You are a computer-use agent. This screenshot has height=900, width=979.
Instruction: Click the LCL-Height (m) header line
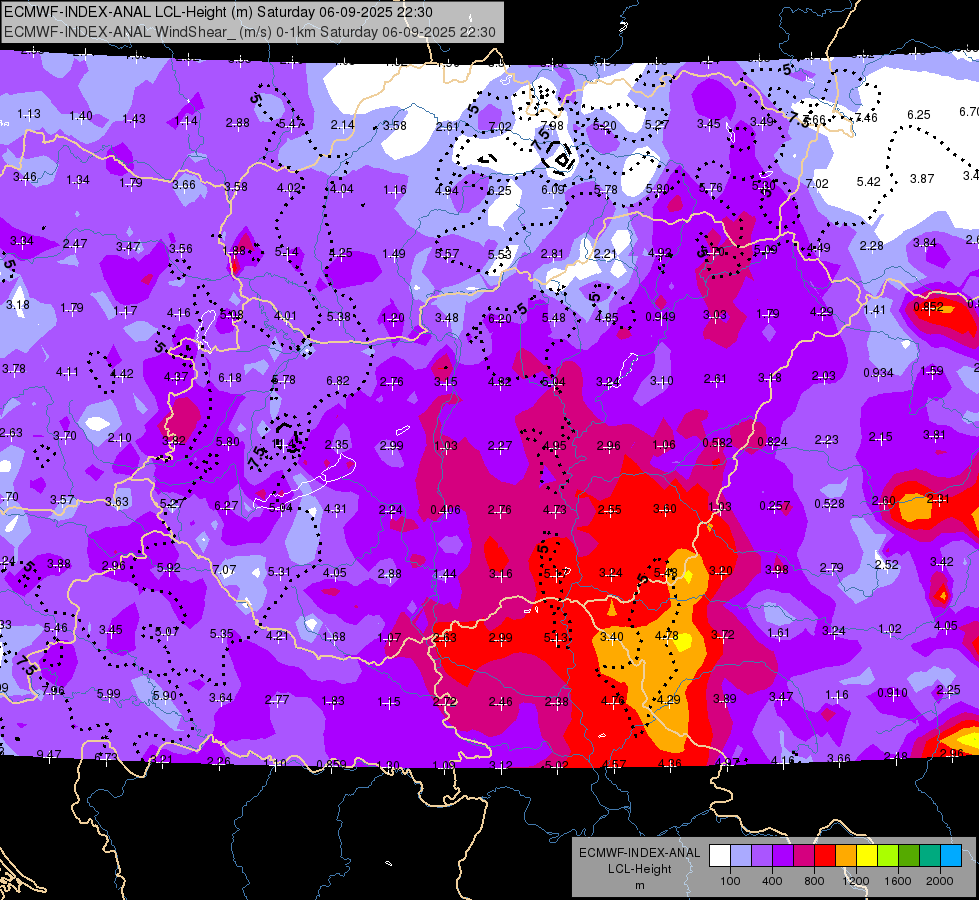coord(219,12)
